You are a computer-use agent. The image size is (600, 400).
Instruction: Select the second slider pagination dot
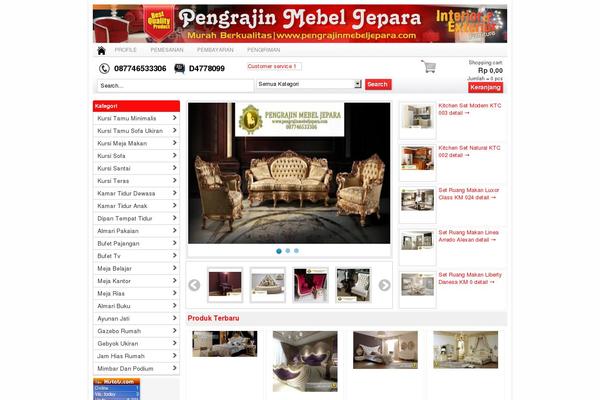pos(288,251)
